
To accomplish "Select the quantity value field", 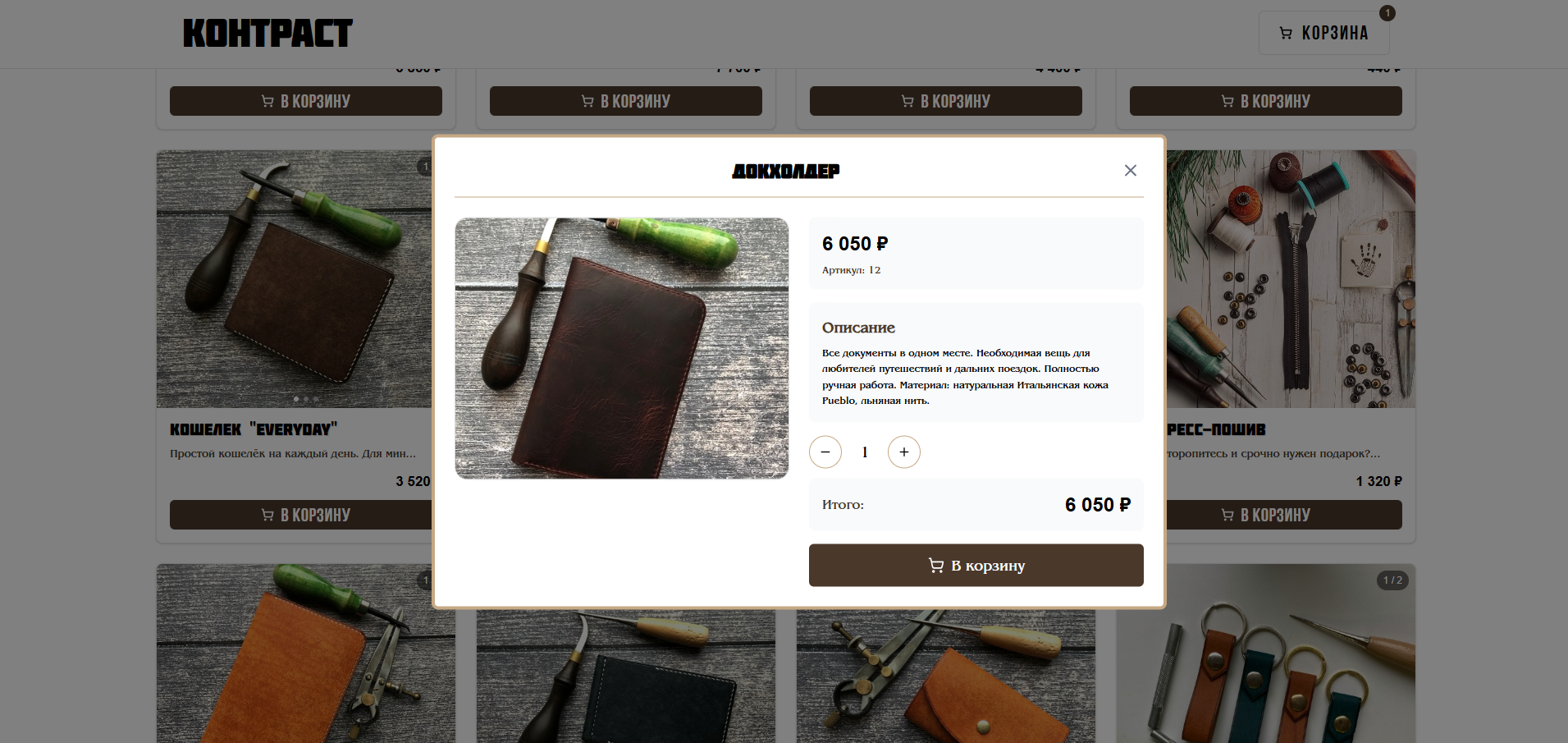I will 865,452.
